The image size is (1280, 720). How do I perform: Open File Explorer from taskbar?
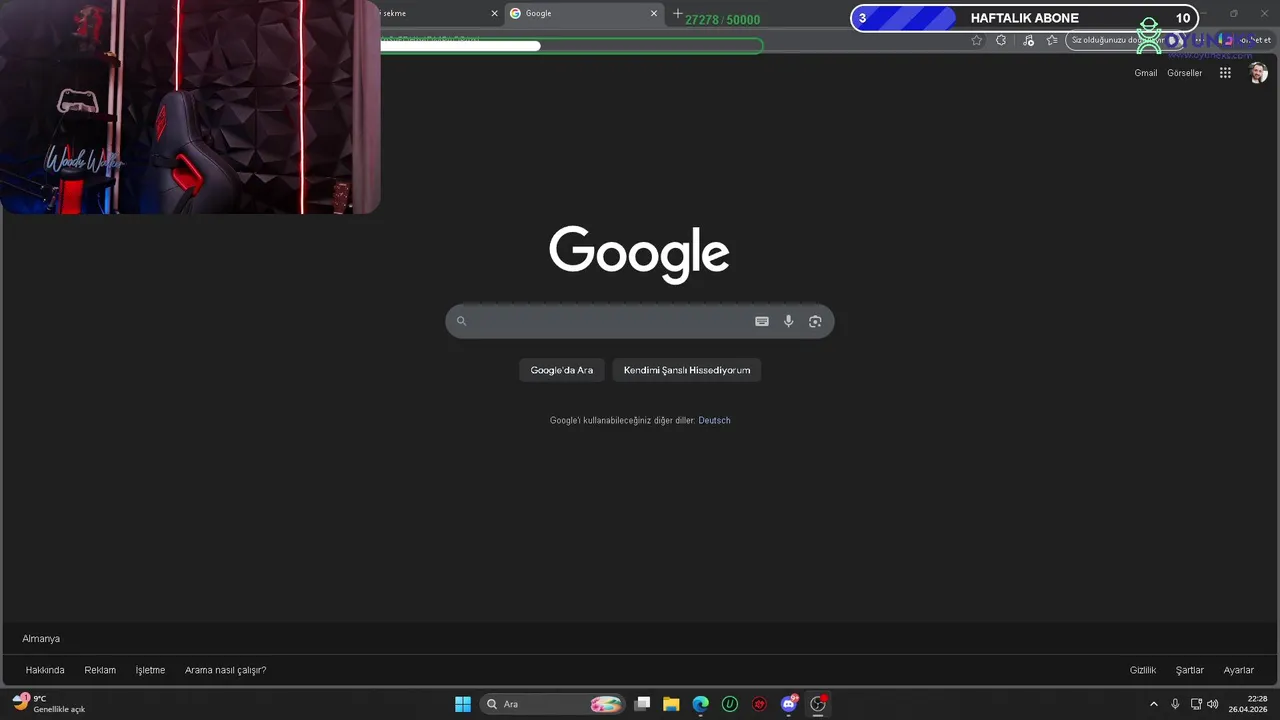[671, 704]
